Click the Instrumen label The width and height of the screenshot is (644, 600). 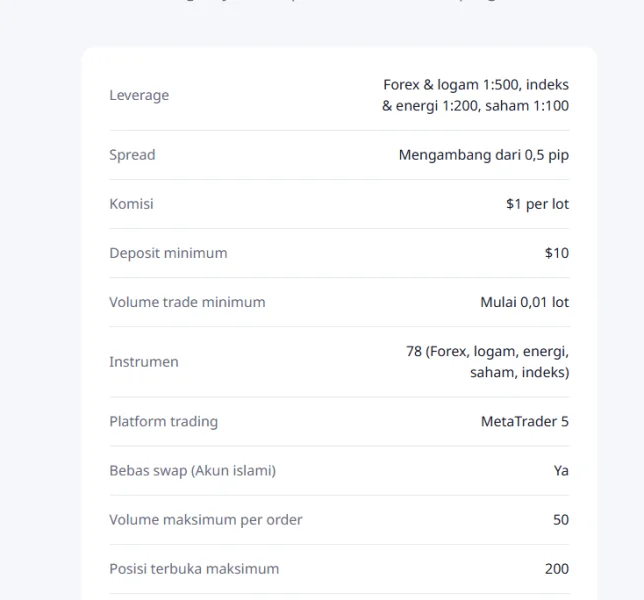144,362
